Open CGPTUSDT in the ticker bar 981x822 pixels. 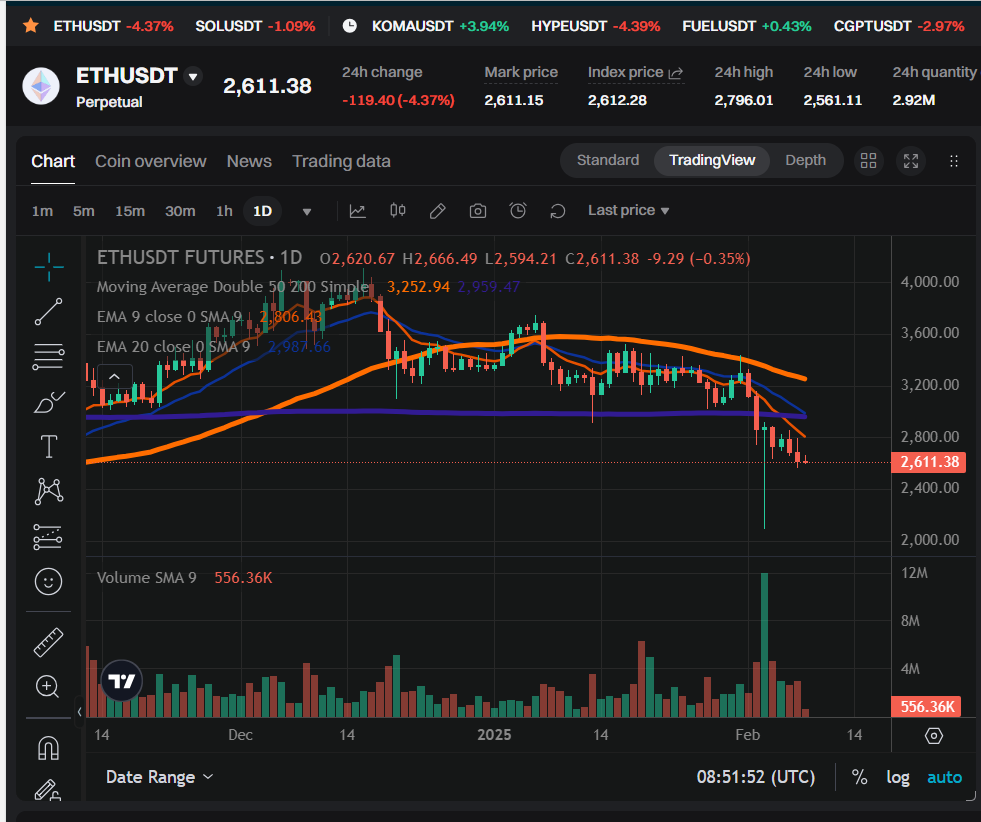click(899, 26)
